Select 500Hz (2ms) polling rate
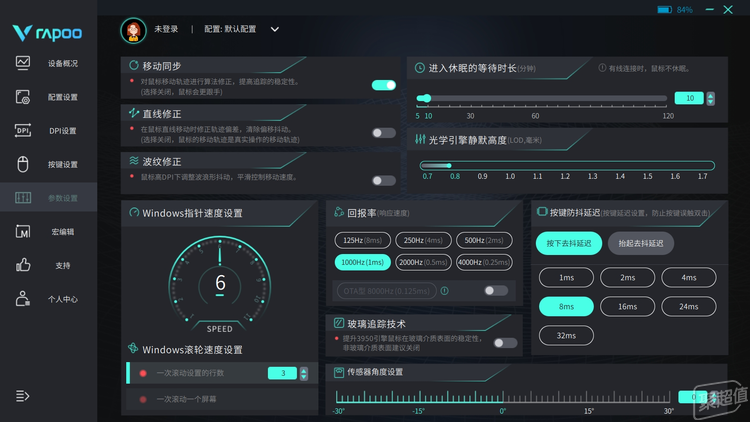750x422 pixels. click(x=484, y=240)
